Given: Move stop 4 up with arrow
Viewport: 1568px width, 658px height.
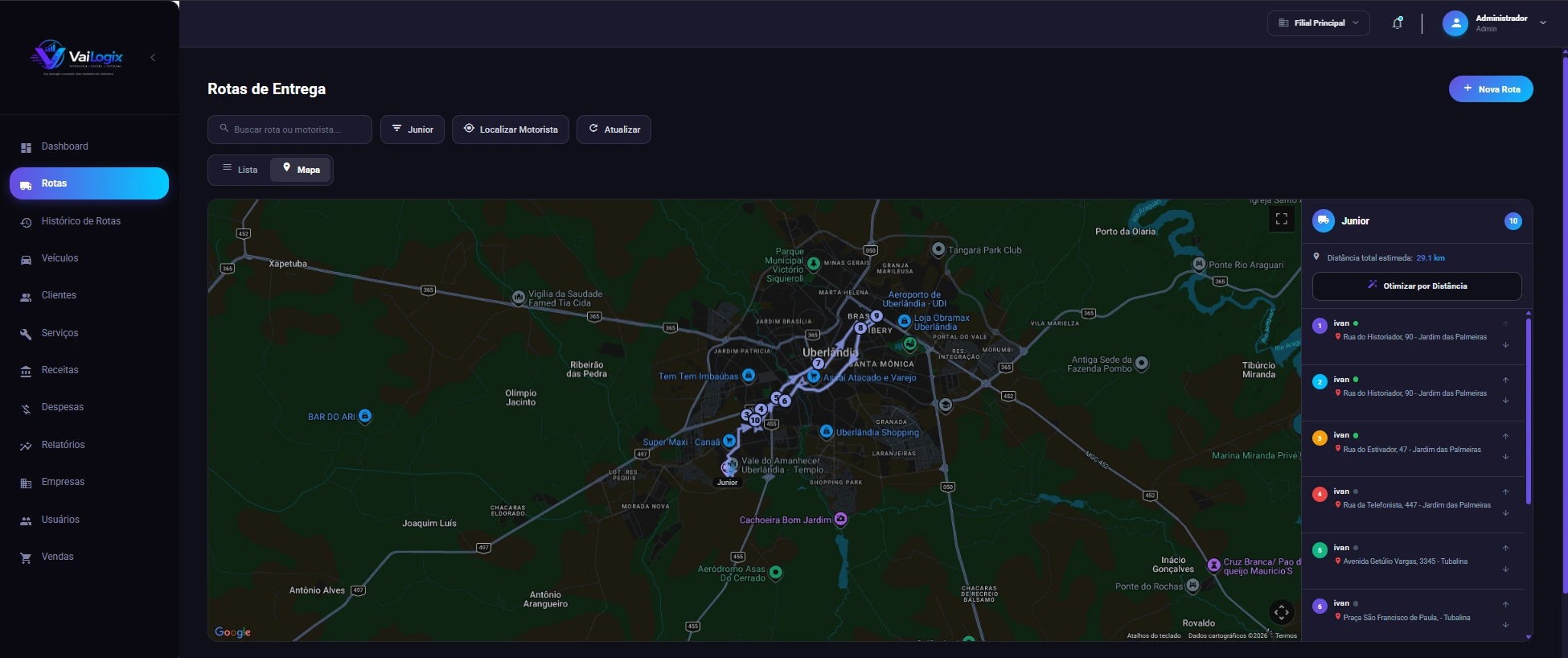Looking at the screenshot, I should (x=1505, y=491).
